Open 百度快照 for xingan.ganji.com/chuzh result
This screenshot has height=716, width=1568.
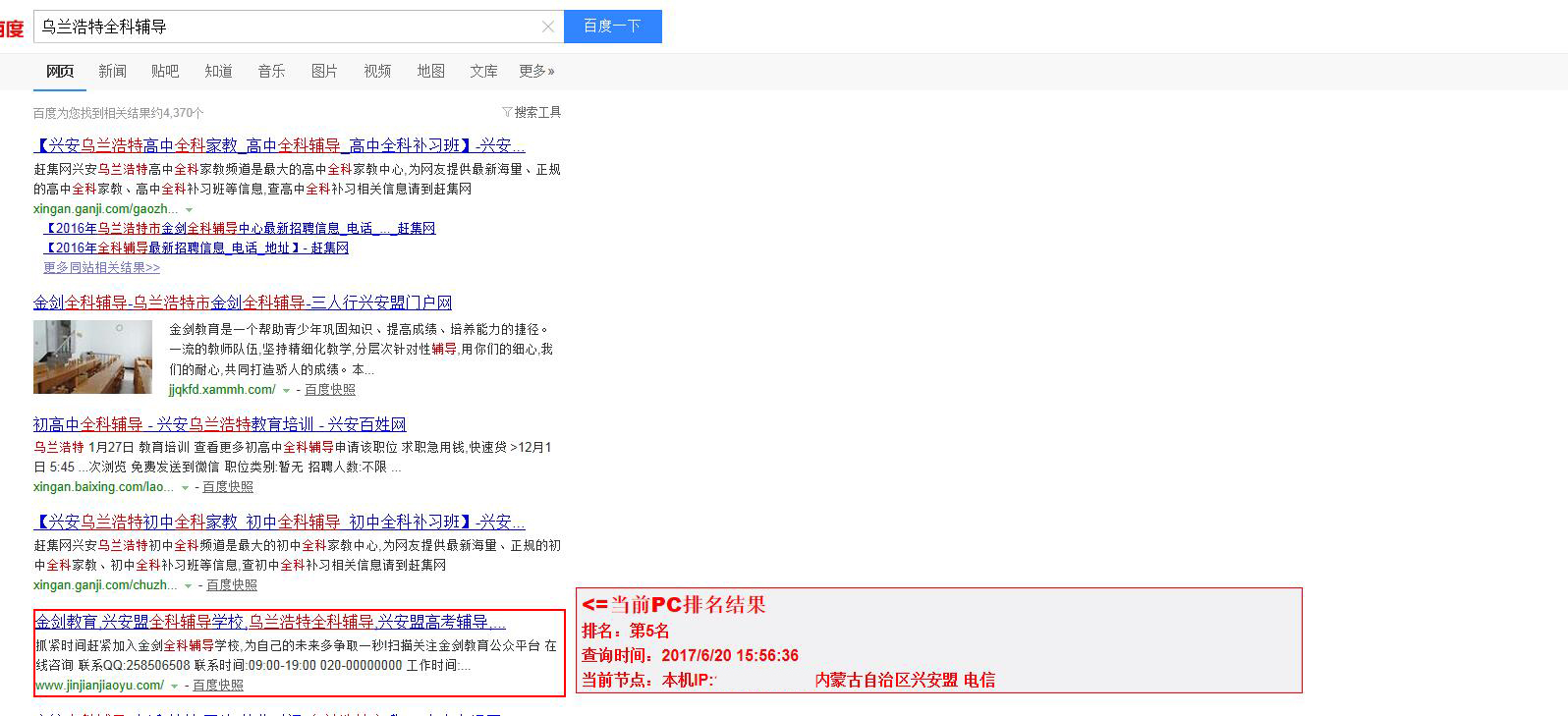click(x=232, y=585)
